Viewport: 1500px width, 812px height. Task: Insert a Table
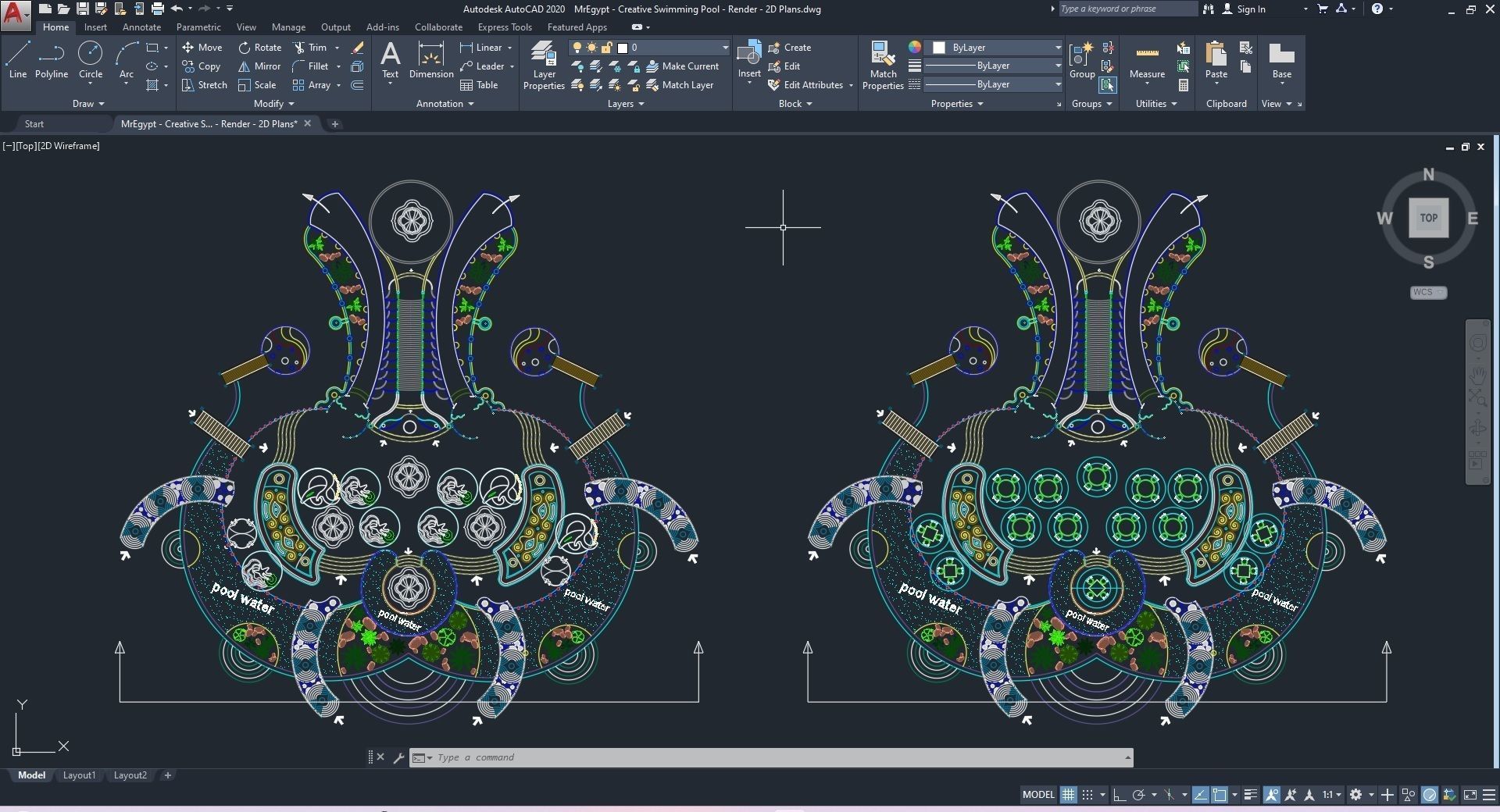click(x=479, y=85)
